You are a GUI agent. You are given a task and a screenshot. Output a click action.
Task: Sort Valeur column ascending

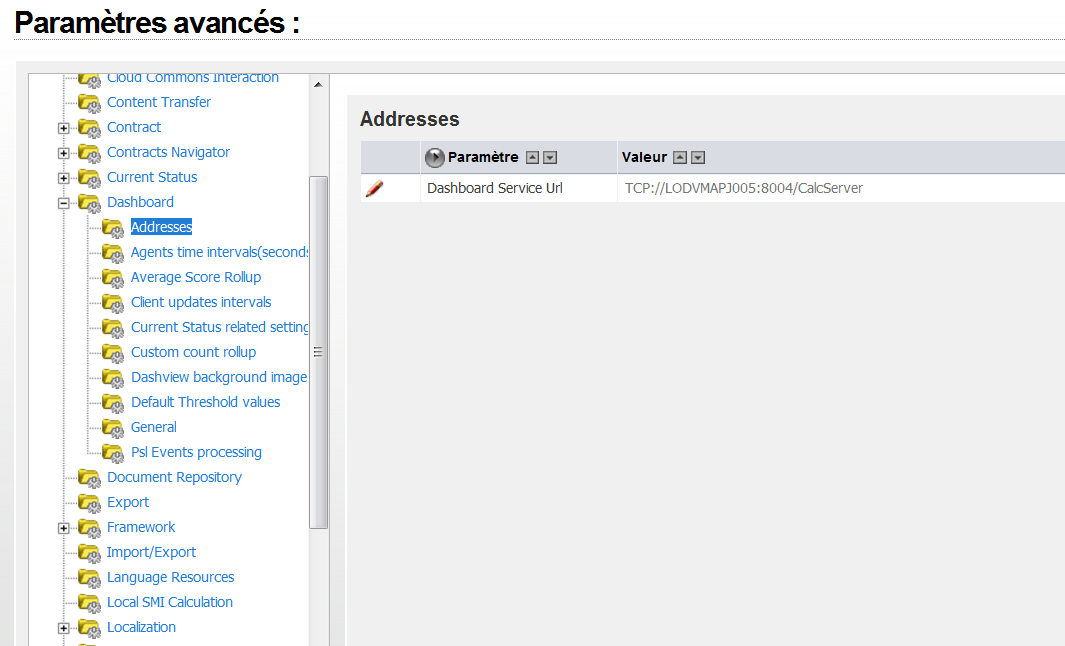pos(680,158)
